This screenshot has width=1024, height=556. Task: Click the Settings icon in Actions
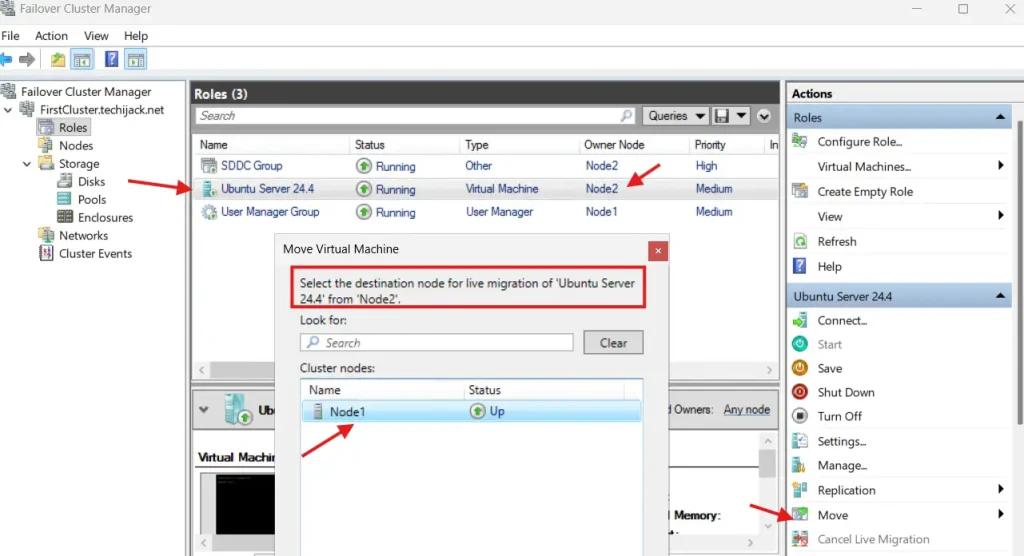[800, 441]
